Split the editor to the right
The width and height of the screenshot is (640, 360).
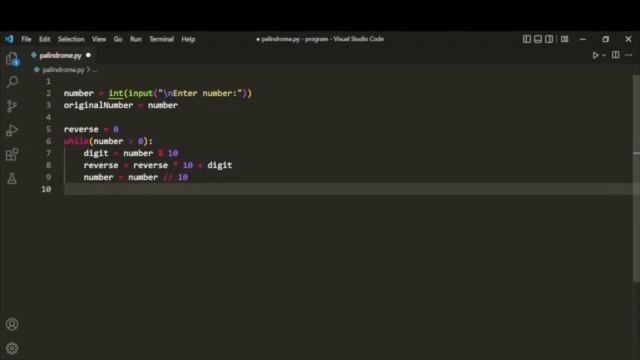click(616, 55)
